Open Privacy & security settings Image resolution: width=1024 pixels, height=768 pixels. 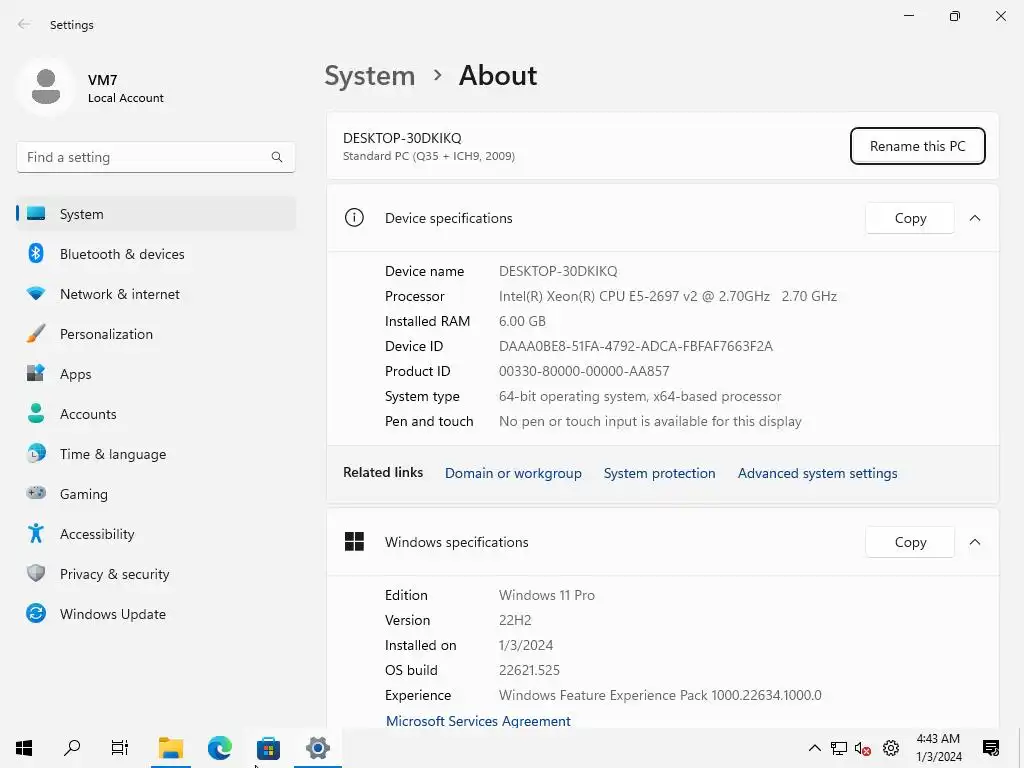(x=156, y=574)
